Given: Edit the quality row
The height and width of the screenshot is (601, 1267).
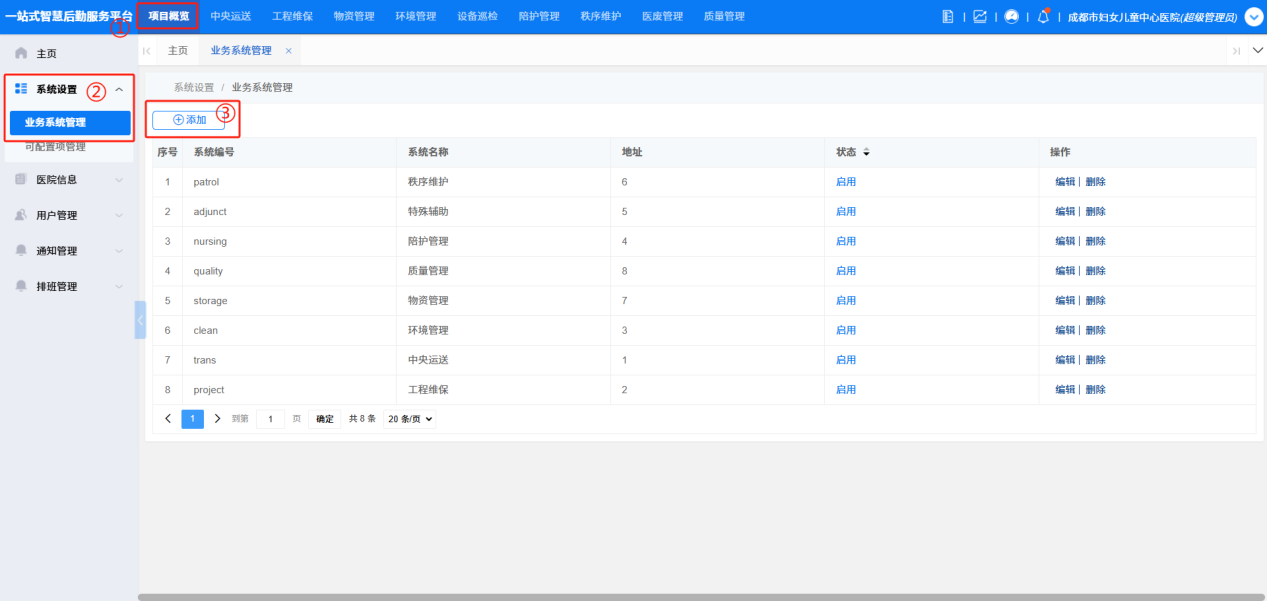Looking at the screenshot, I should (x=1065, y=271).
